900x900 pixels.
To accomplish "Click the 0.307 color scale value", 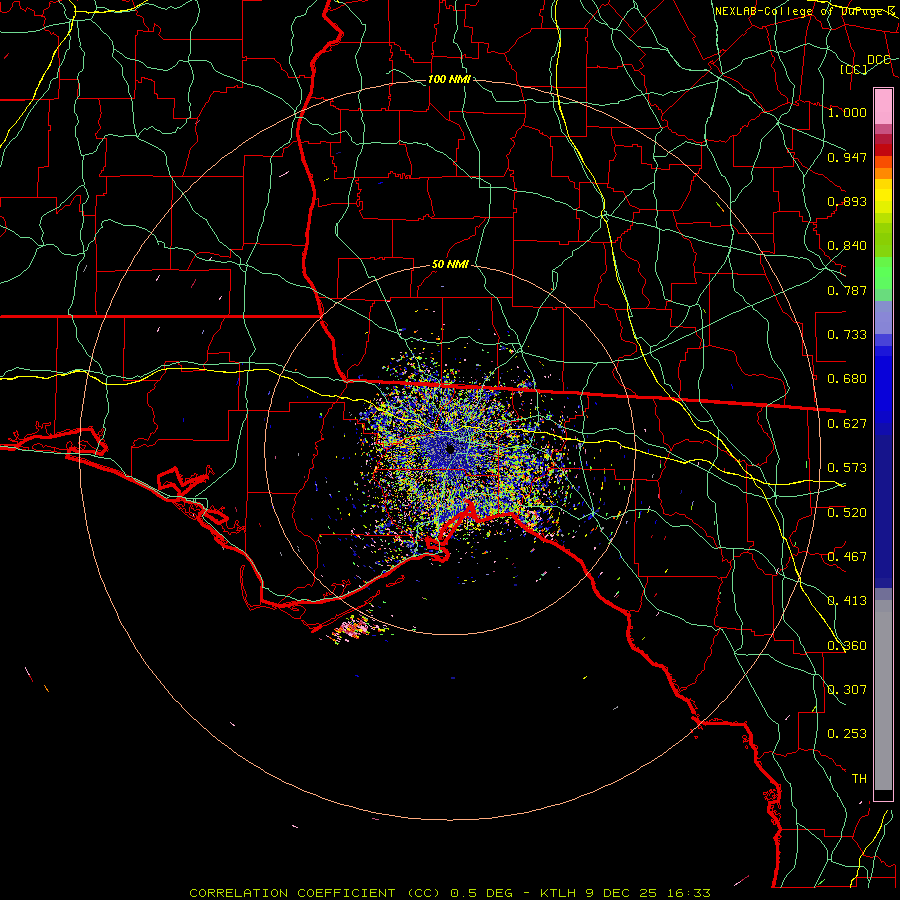I will pyautogui.click(x=847, y=690).
